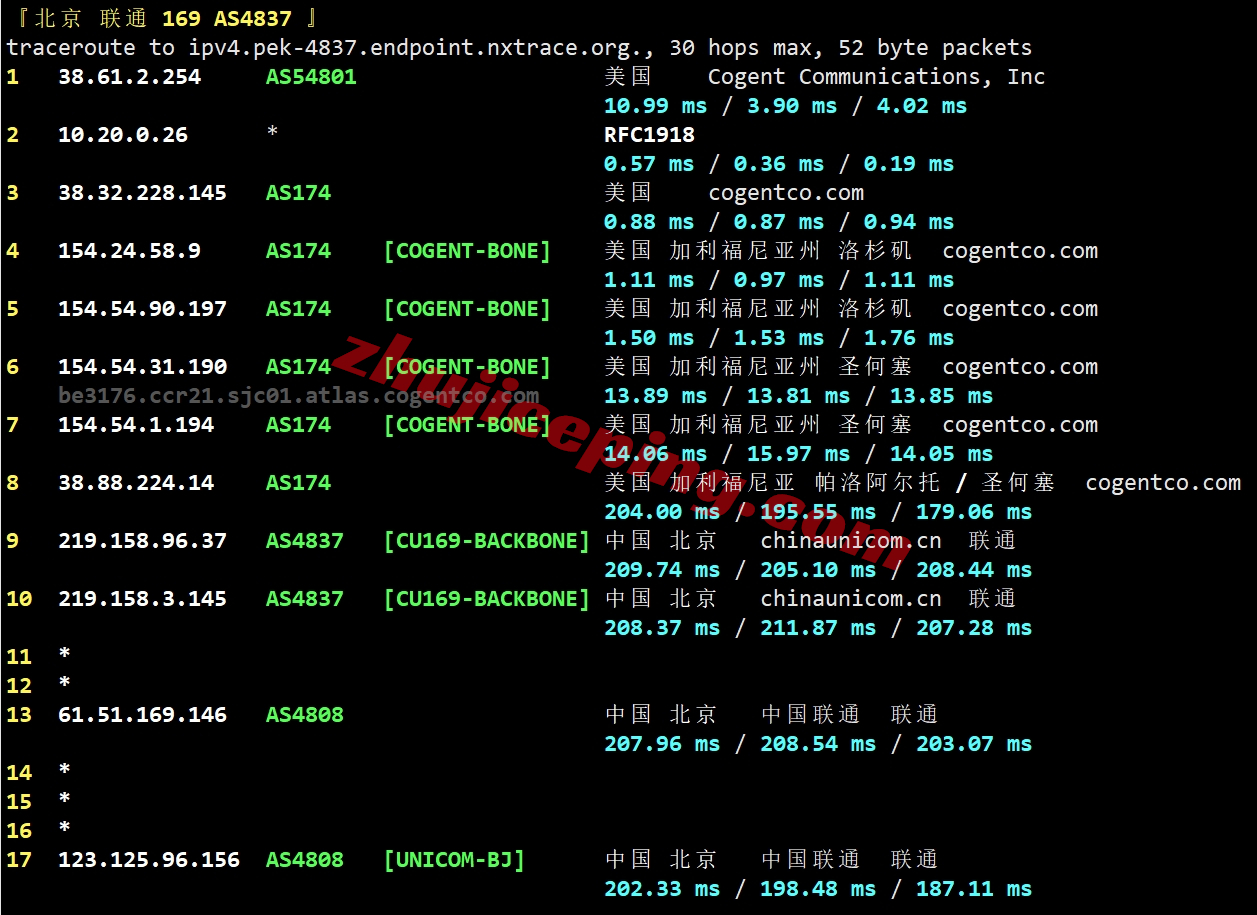
Task: Click AS4808 in the 61.51.169.146 row
Action: click(305, 715)
